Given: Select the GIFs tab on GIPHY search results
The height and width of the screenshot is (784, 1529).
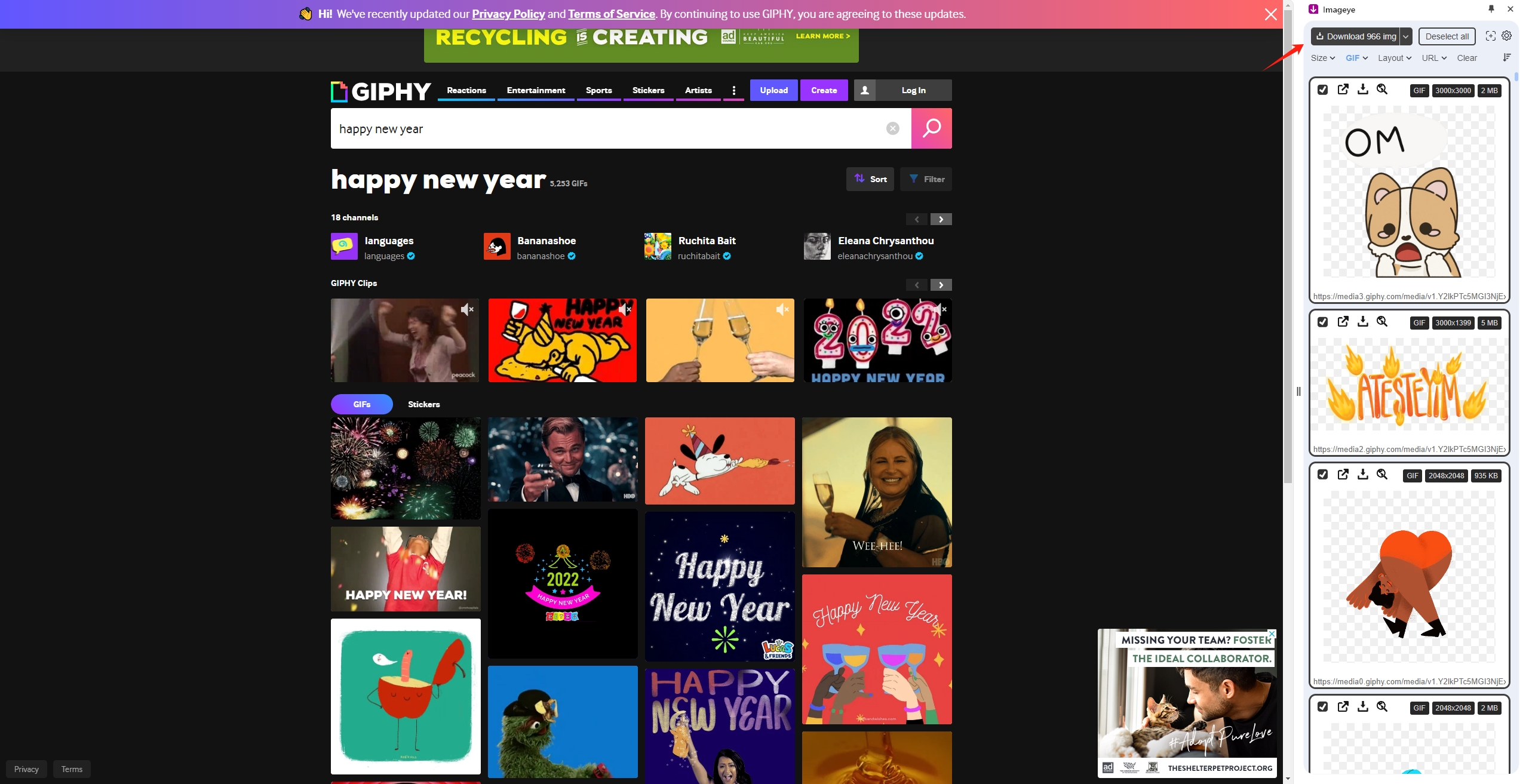Looking at the screenshot, I should pos(361,404).
